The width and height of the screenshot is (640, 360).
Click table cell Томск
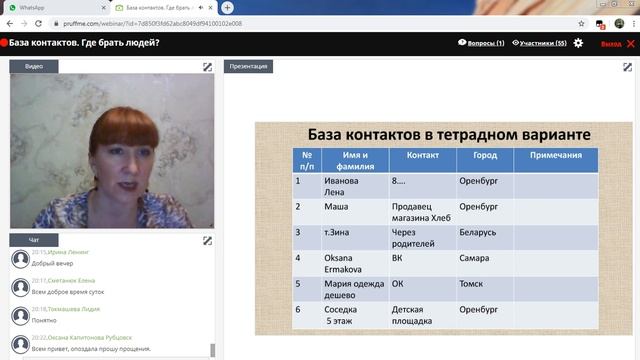485,289
